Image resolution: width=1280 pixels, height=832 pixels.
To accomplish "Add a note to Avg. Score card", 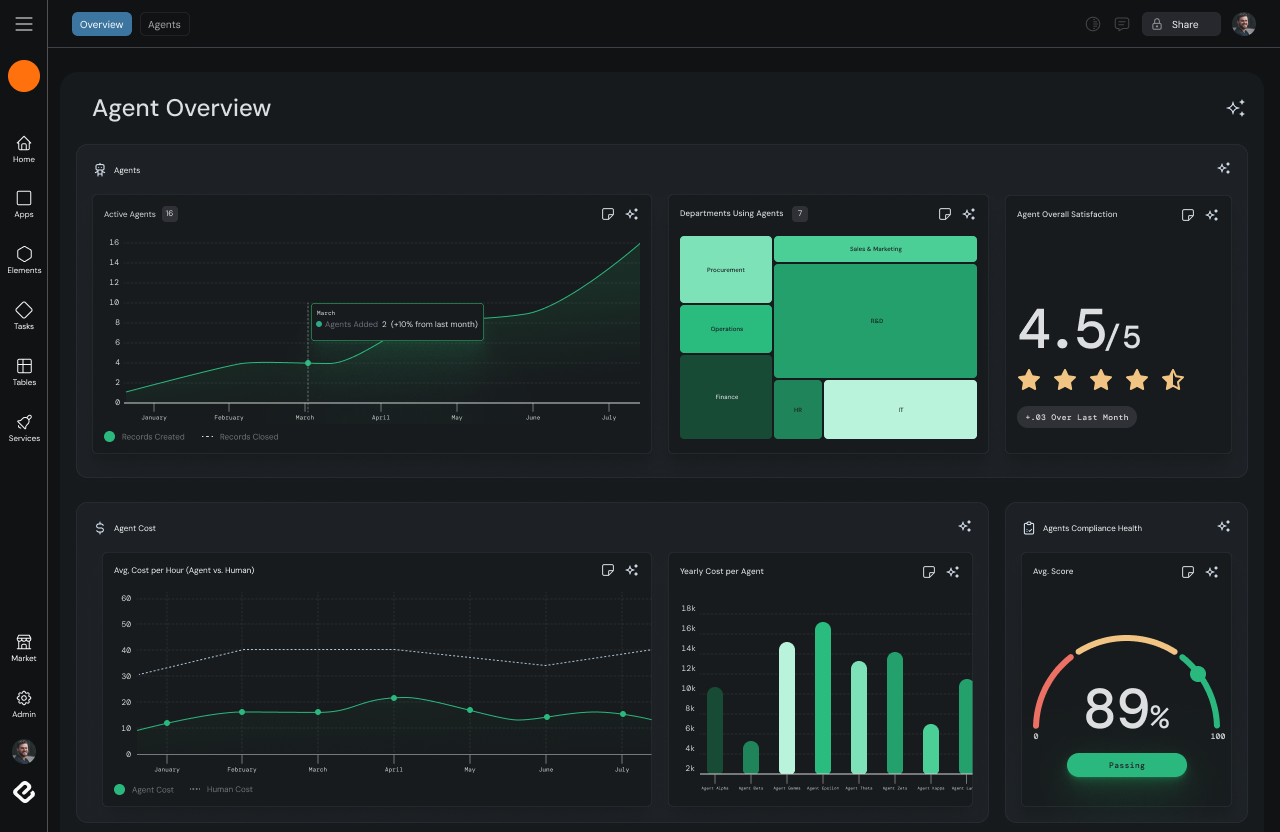I will click(1188, 572).
